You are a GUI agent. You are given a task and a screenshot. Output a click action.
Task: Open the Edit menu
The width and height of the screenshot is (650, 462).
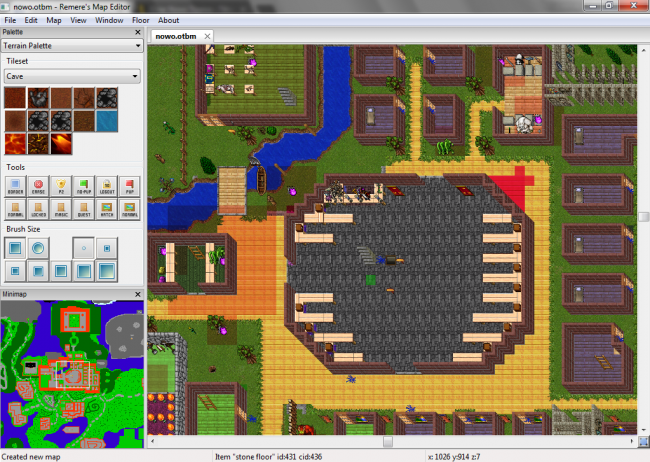click(x=31, y=20)
